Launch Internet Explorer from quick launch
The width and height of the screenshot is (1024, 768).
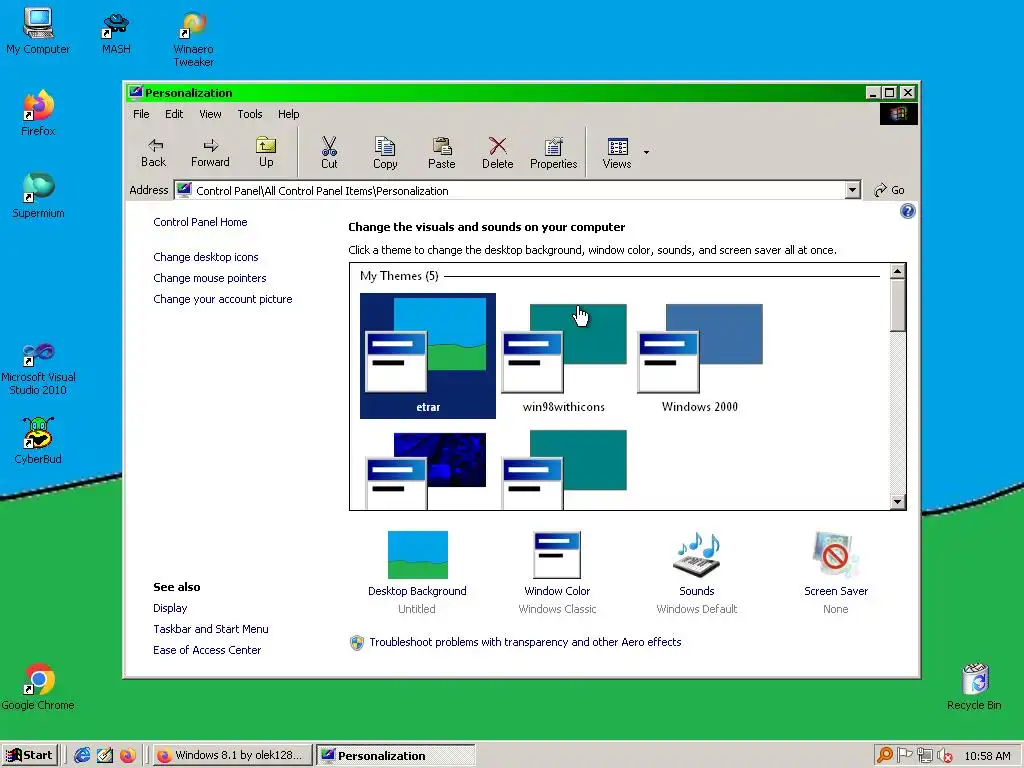(x=82, y=756)
